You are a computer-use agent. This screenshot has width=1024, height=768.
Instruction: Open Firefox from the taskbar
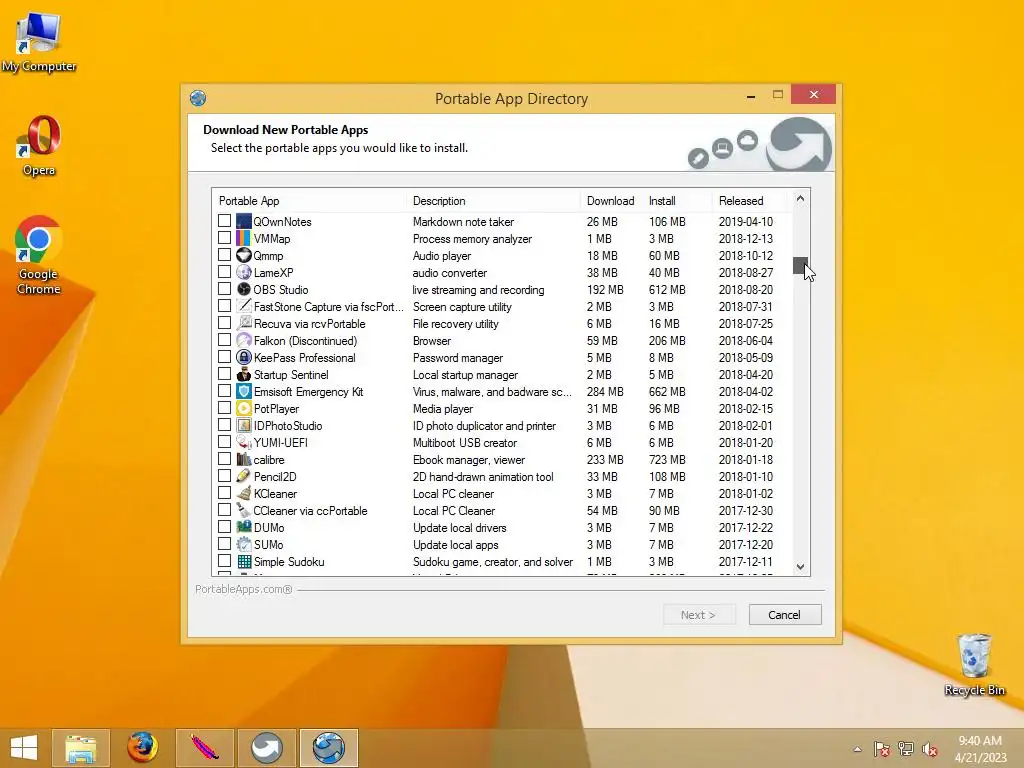point(142,748)
